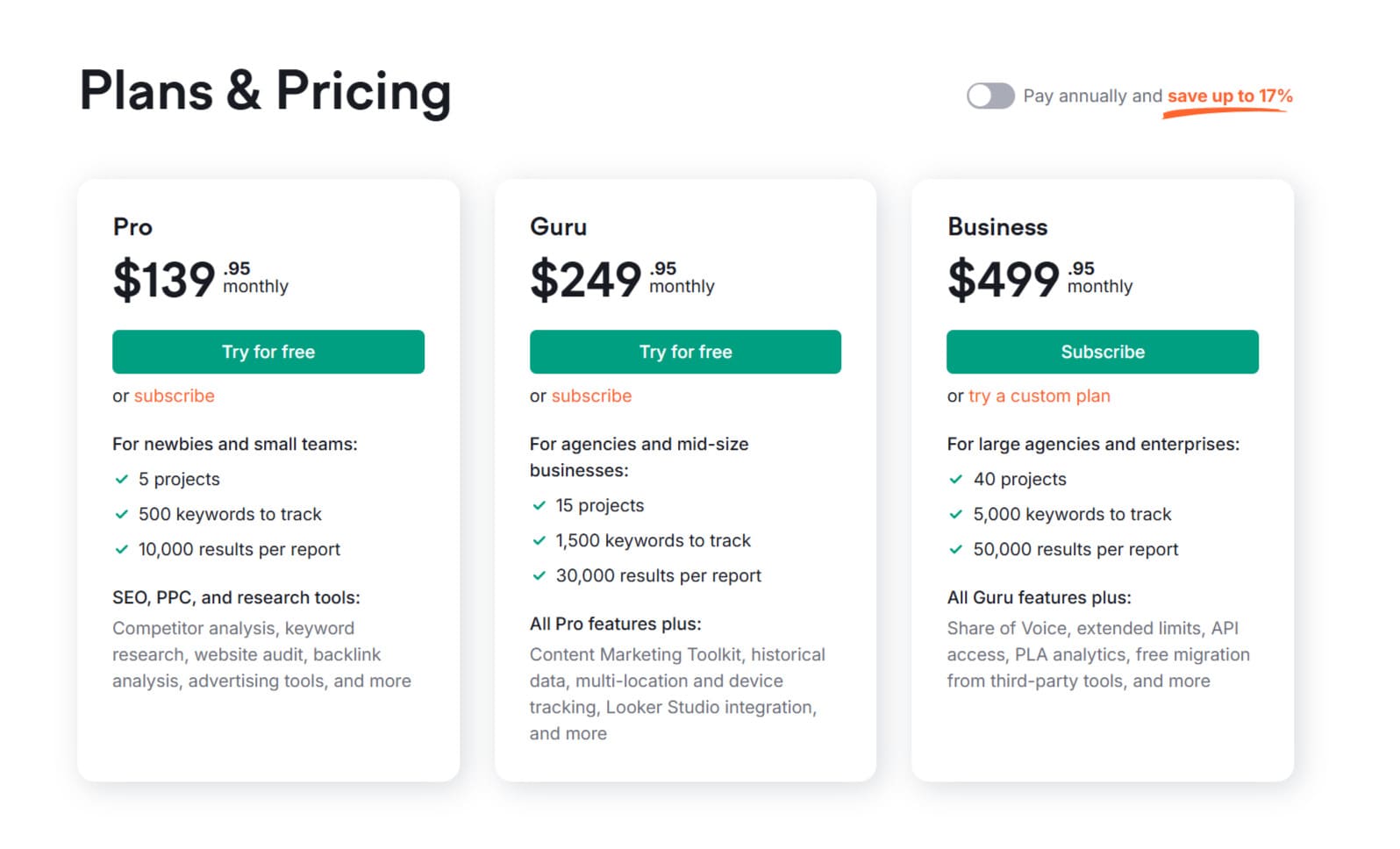Click the checkmark next to 5,000 keywords to track
This screenshot has height=849, width=1400.
(x=956, y=514)
